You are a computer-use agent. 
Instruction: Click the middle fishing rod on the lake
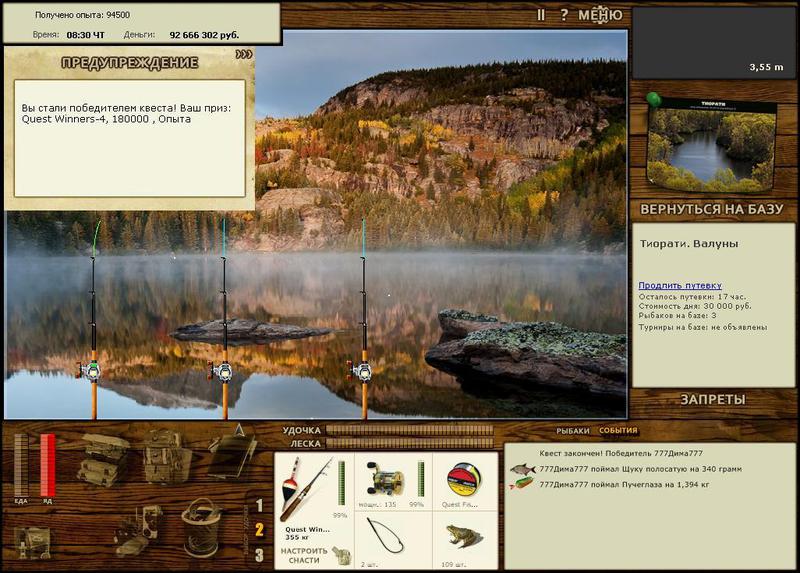224,319
